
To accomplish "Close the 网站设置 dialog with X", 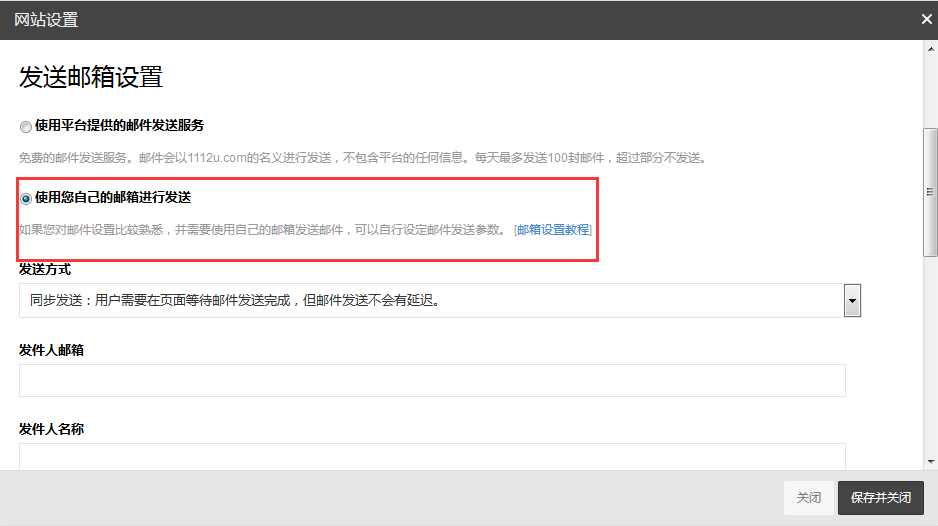I will tap(927, 19).
